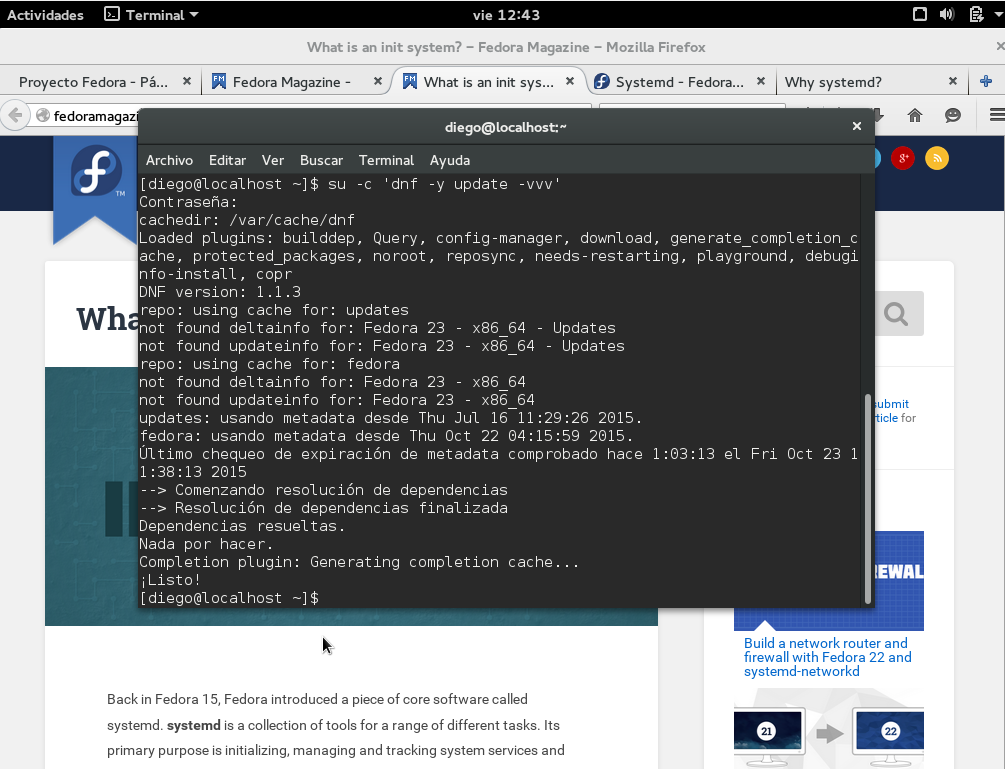Click the Firefox back arrow button
Screen dimensions: 1005x769
[x=15, y=115]
